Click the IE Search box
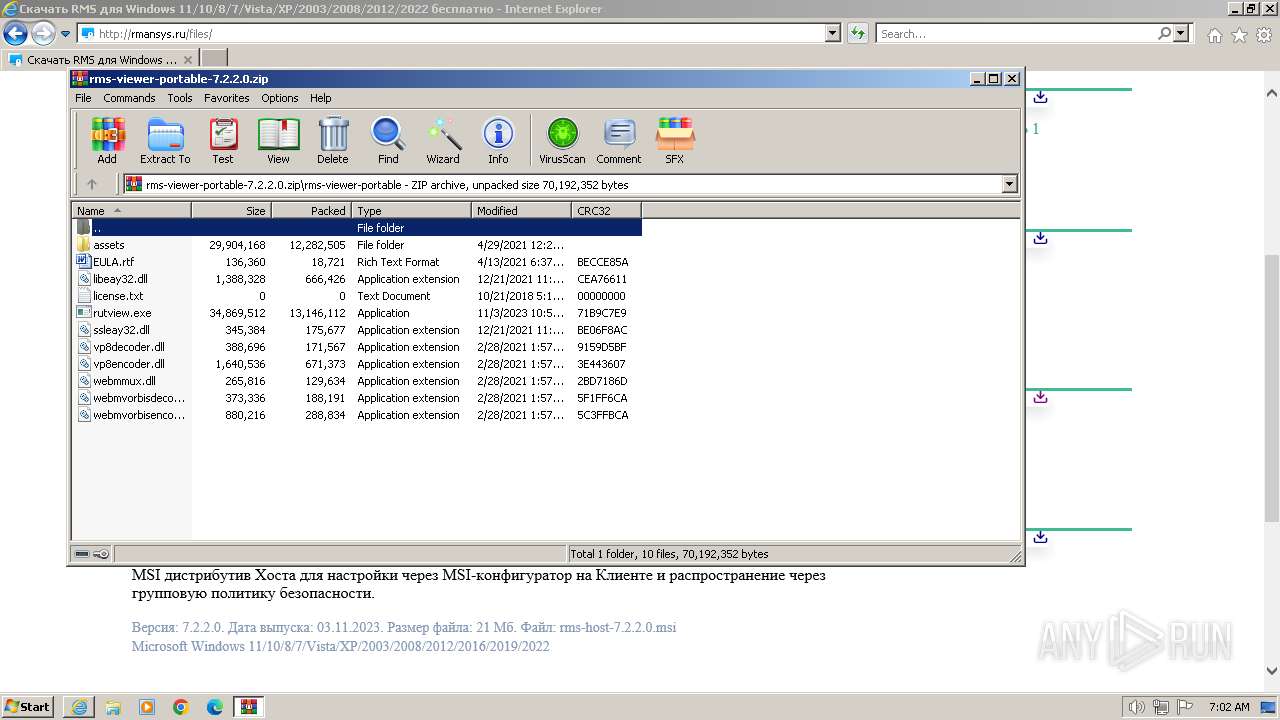Viewport: 1280px width, 720px height. [1016, 33]
